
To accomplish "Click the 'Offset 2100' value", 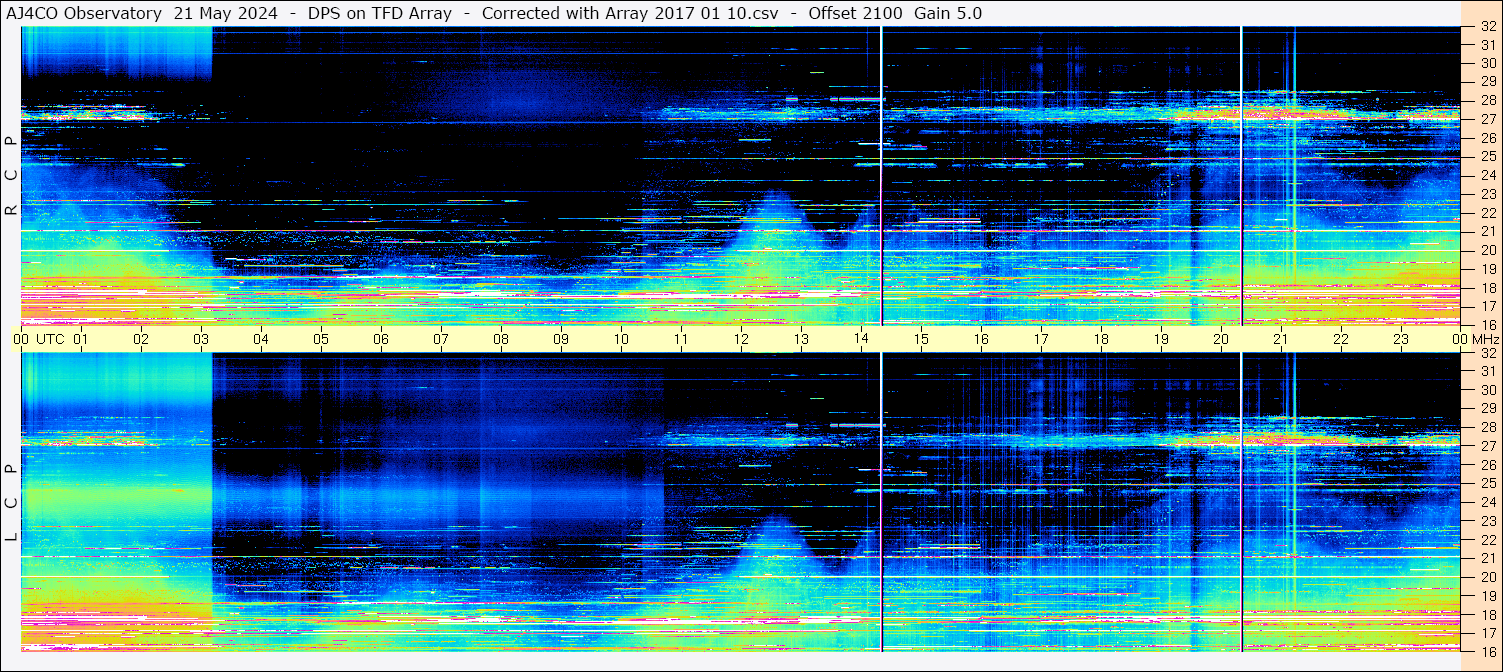I will [853, 13].
